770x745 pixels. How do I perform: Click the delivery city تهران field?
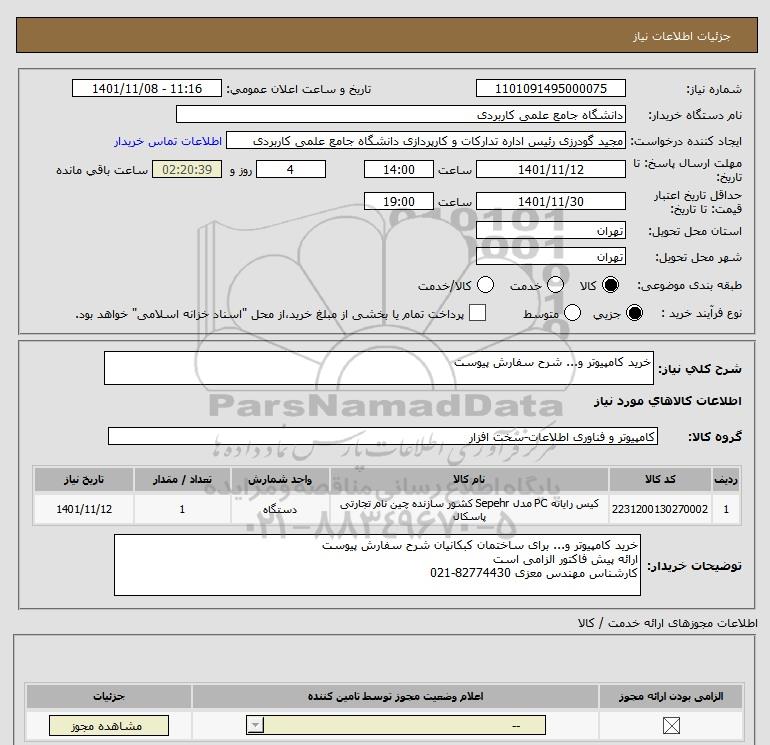pos(550,256)
